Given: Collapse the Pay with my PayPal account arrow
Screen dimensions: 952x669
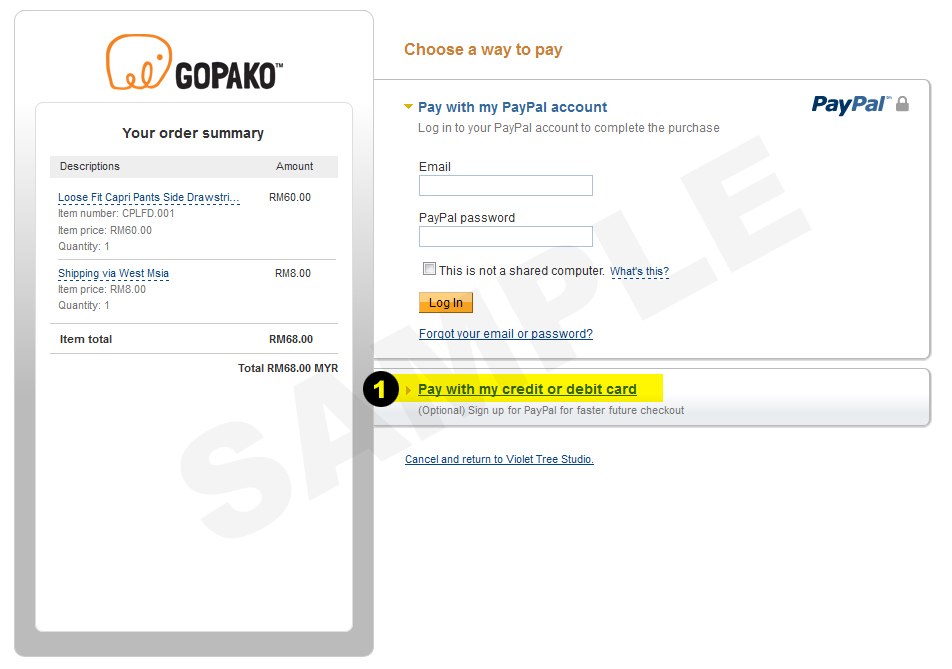Looking at the screenshot, I should point(409,107).
